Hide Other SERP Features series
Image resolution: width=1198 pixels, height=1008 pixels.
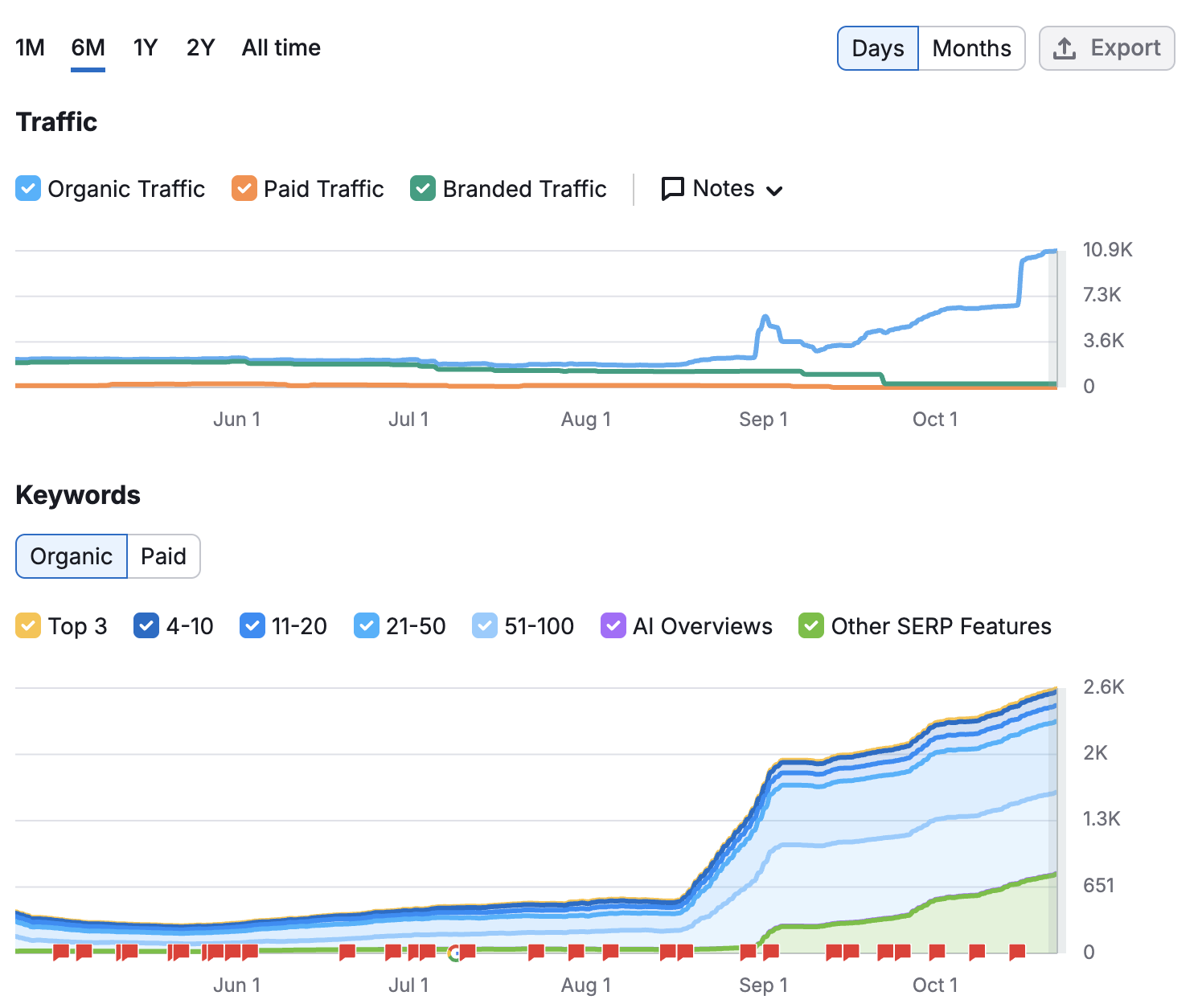point(811,626)
